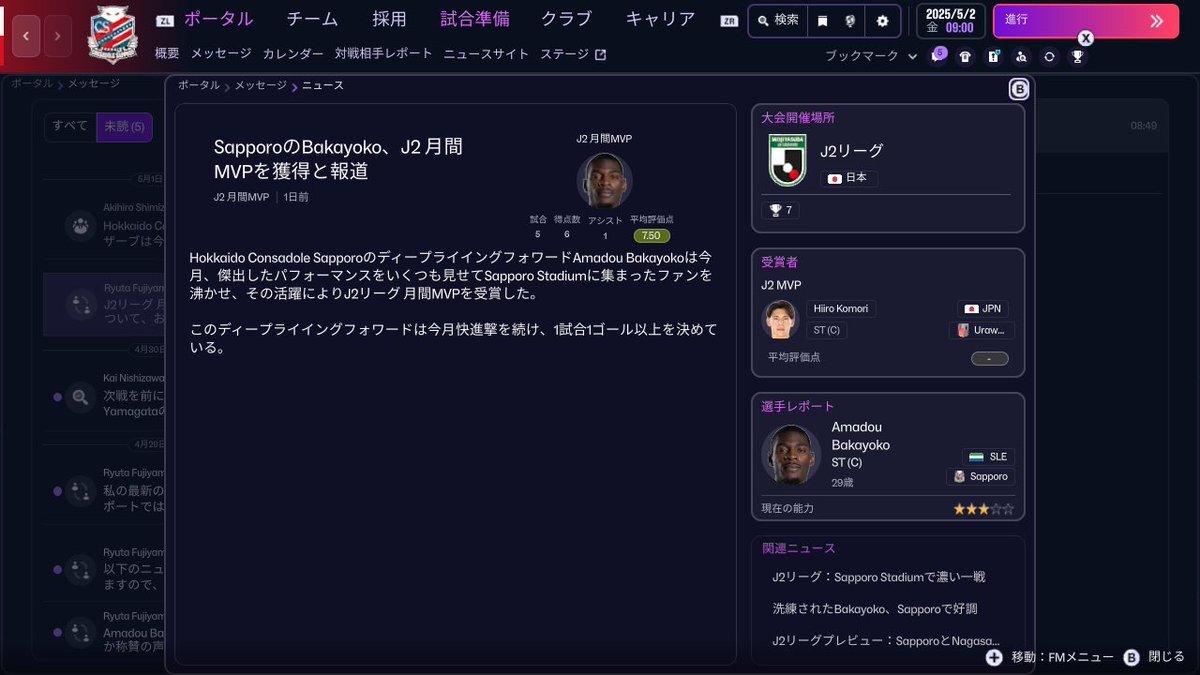Click the SLE nationality tag

989,456
